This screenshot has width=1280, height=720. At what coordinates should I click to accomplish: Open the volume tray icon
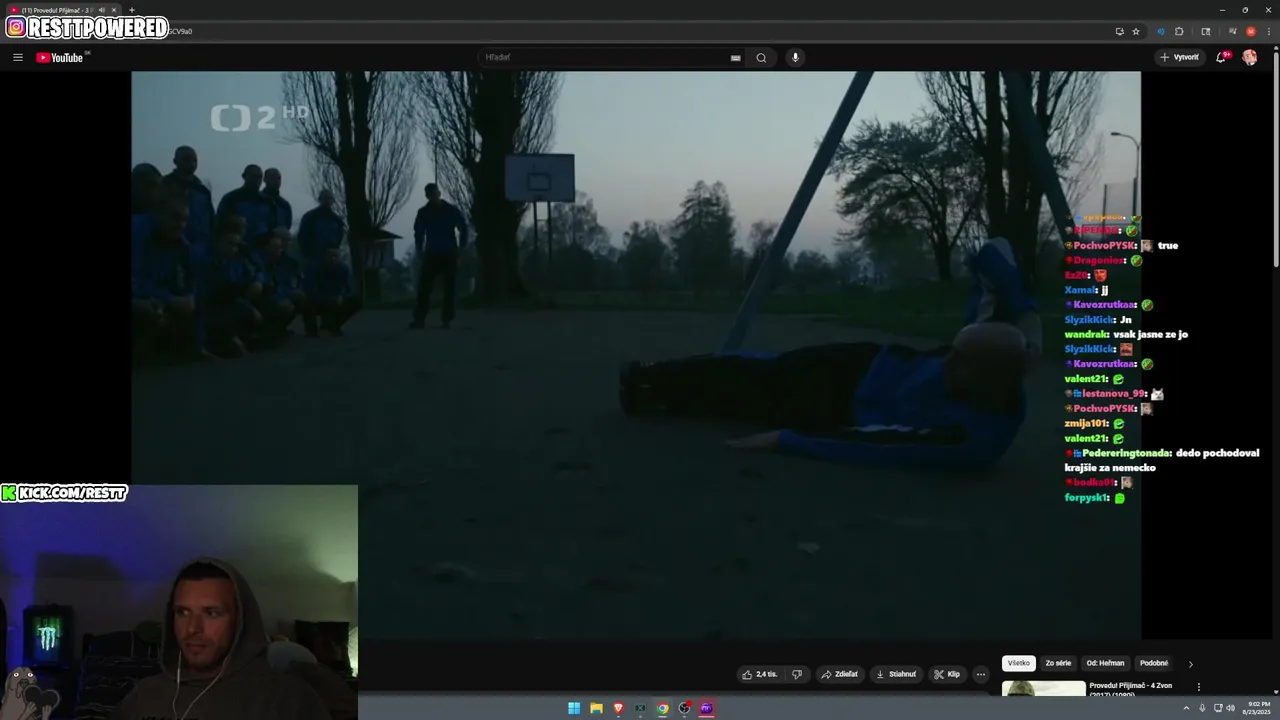[x=1230, y=708]
